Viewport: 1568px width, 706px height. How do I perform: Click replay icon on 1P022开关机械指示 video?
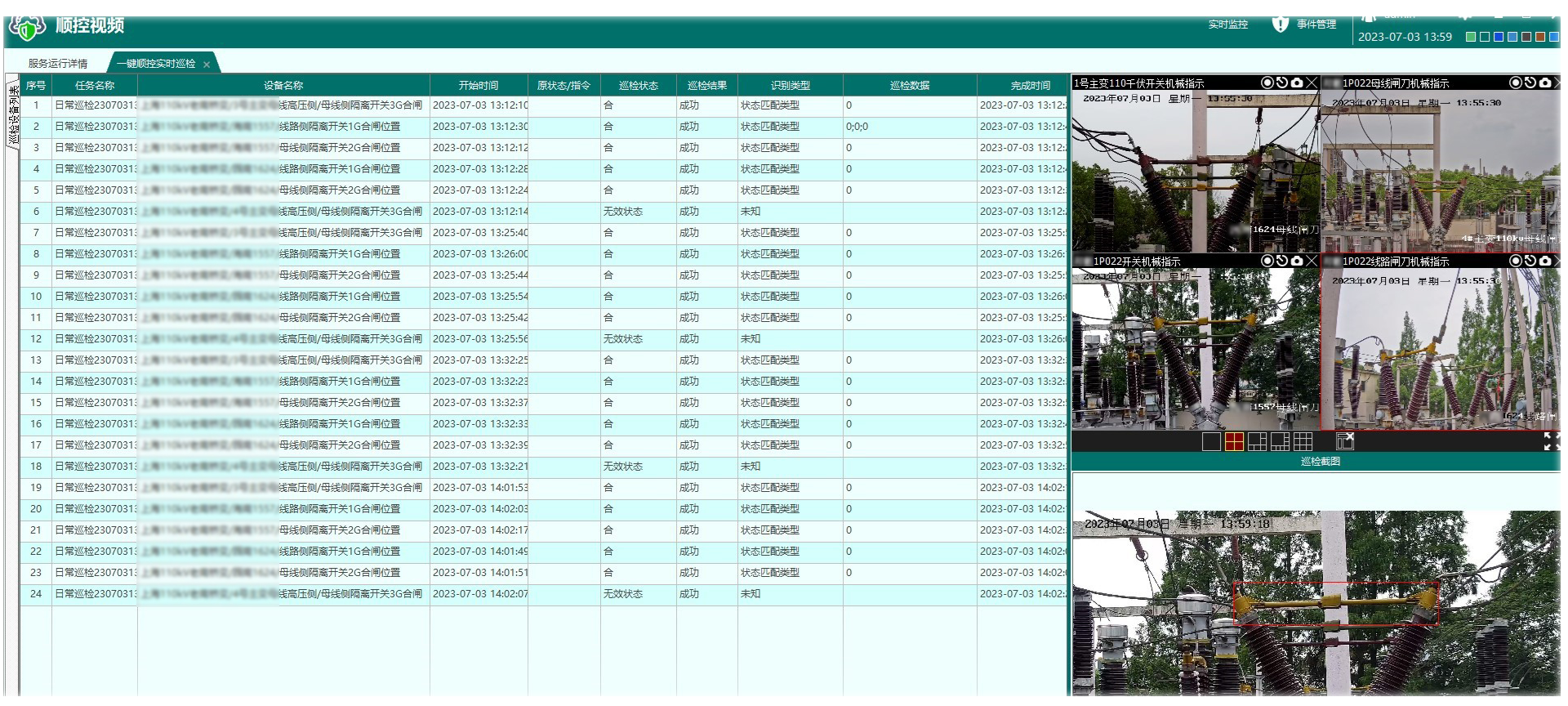coord(1282,261)
